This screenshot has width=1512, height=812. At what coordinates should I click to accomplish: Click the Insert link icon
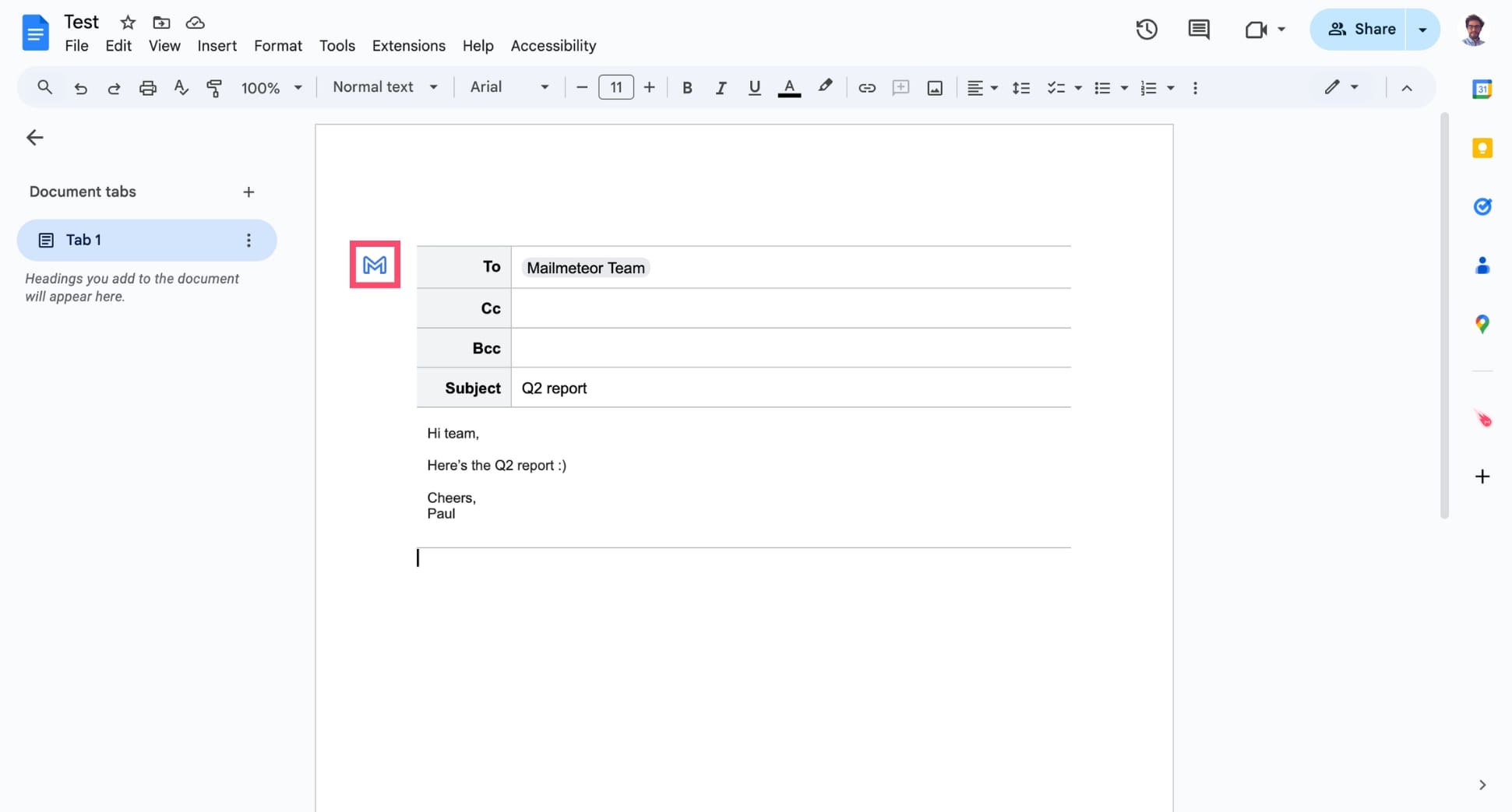[866, 87]
